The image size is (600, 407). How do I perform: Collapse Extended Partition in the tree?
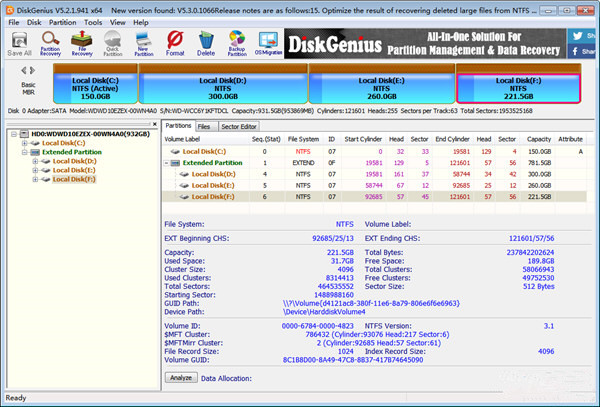tap(23, 152)
